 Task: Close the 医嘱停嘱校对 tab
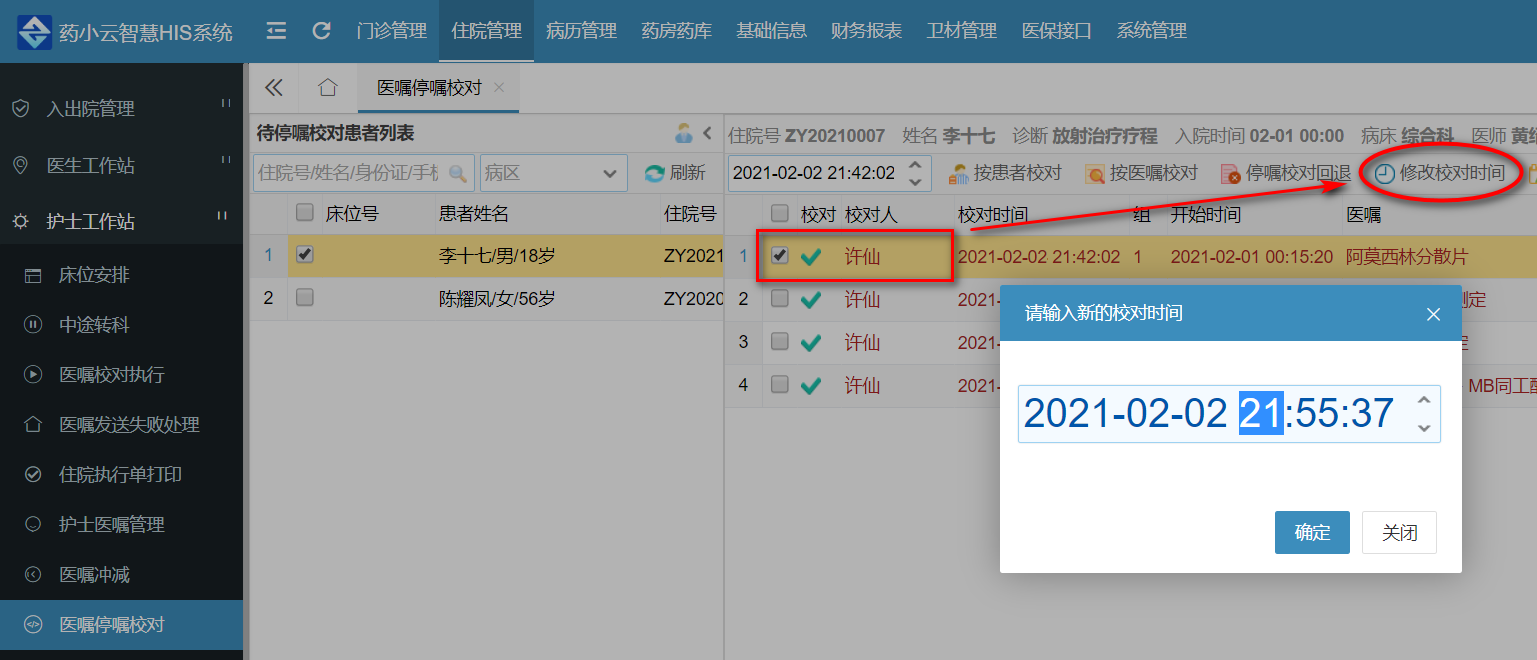coord(499,88)
